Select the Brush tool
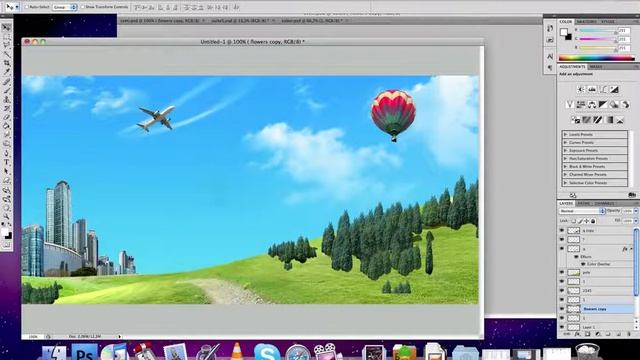This screenshot has width=640, height=360. pos(7,90)
